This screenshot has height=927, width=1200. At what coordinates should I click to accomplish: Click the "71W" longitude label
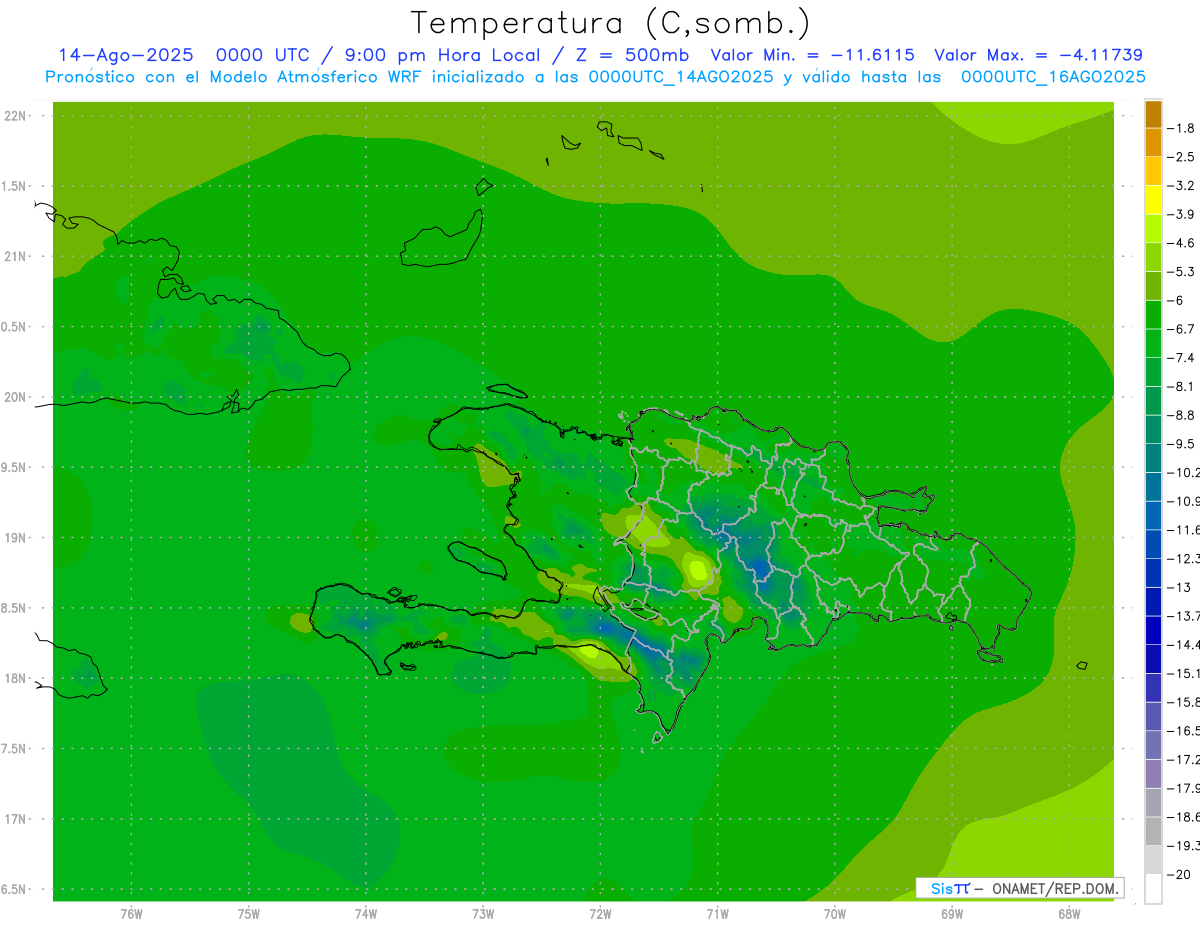(x=717, y=914)
